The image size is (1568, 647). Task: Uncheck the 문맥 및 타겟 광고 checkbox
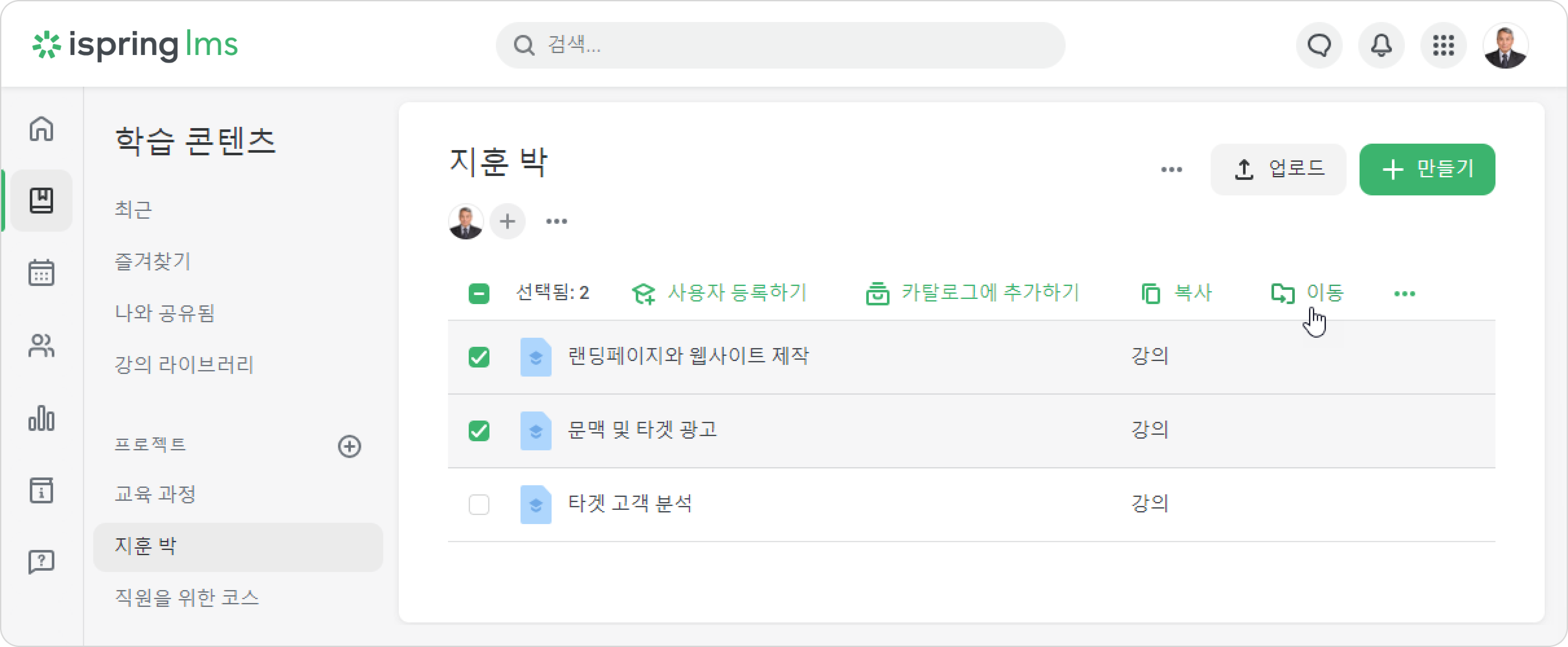point(479,431)
